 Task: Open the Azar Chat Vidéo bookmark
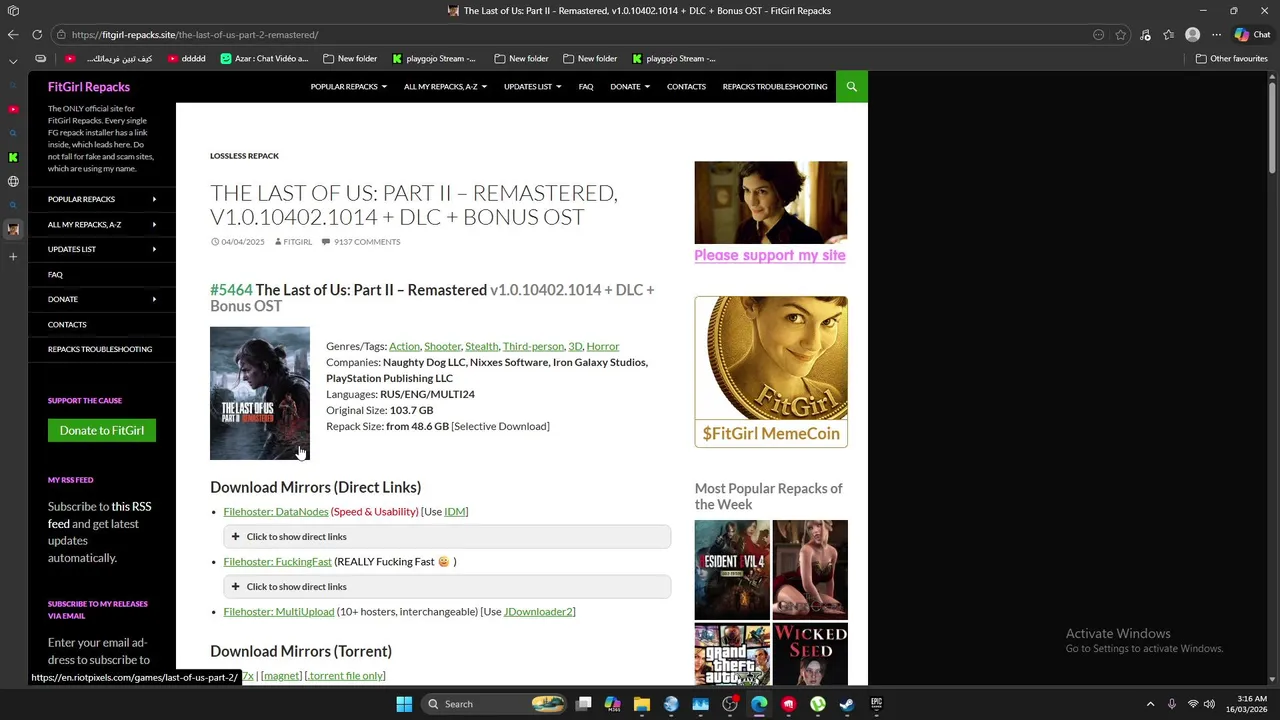(x=264, y=58)
